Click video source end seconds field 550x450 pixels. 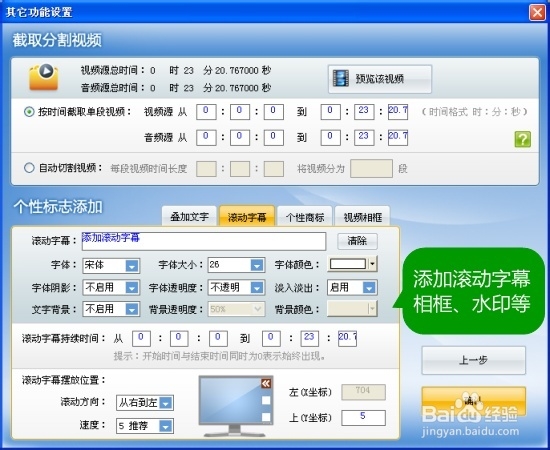pyautogui.click(x=398, y=112)
